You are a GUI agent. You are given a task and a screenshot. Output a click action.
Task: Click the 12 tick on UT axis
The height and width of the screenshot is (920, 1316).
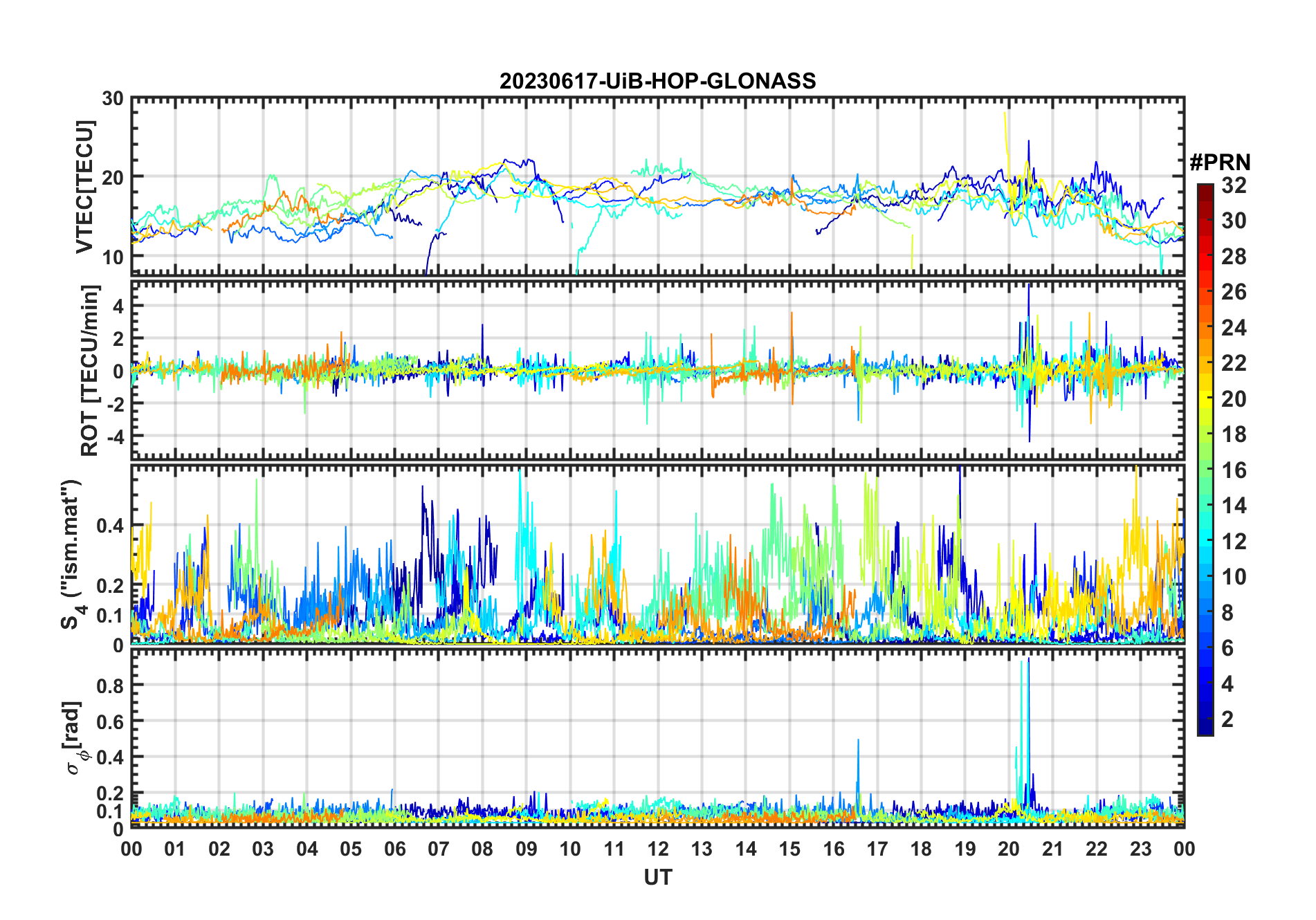coord(657,849)
